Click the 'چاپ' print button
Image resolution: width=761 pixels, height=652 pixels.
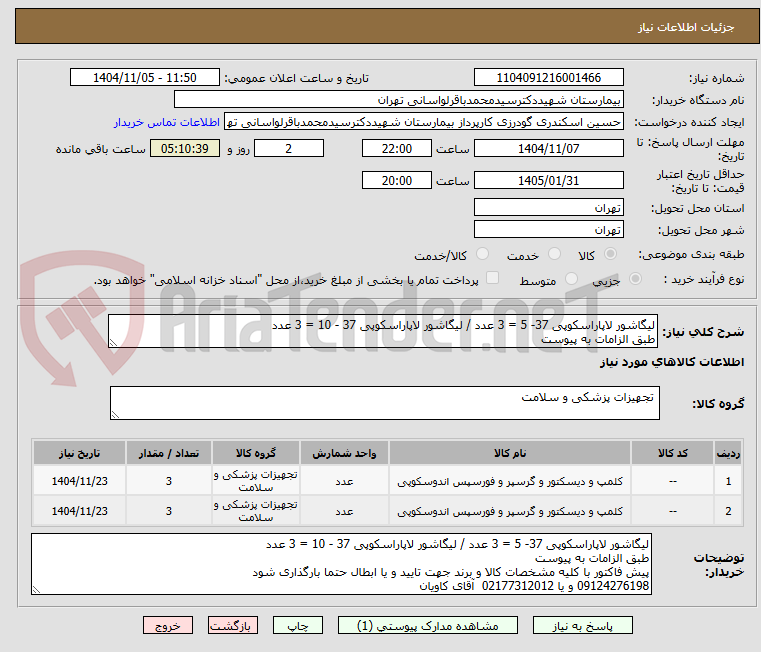298,625
